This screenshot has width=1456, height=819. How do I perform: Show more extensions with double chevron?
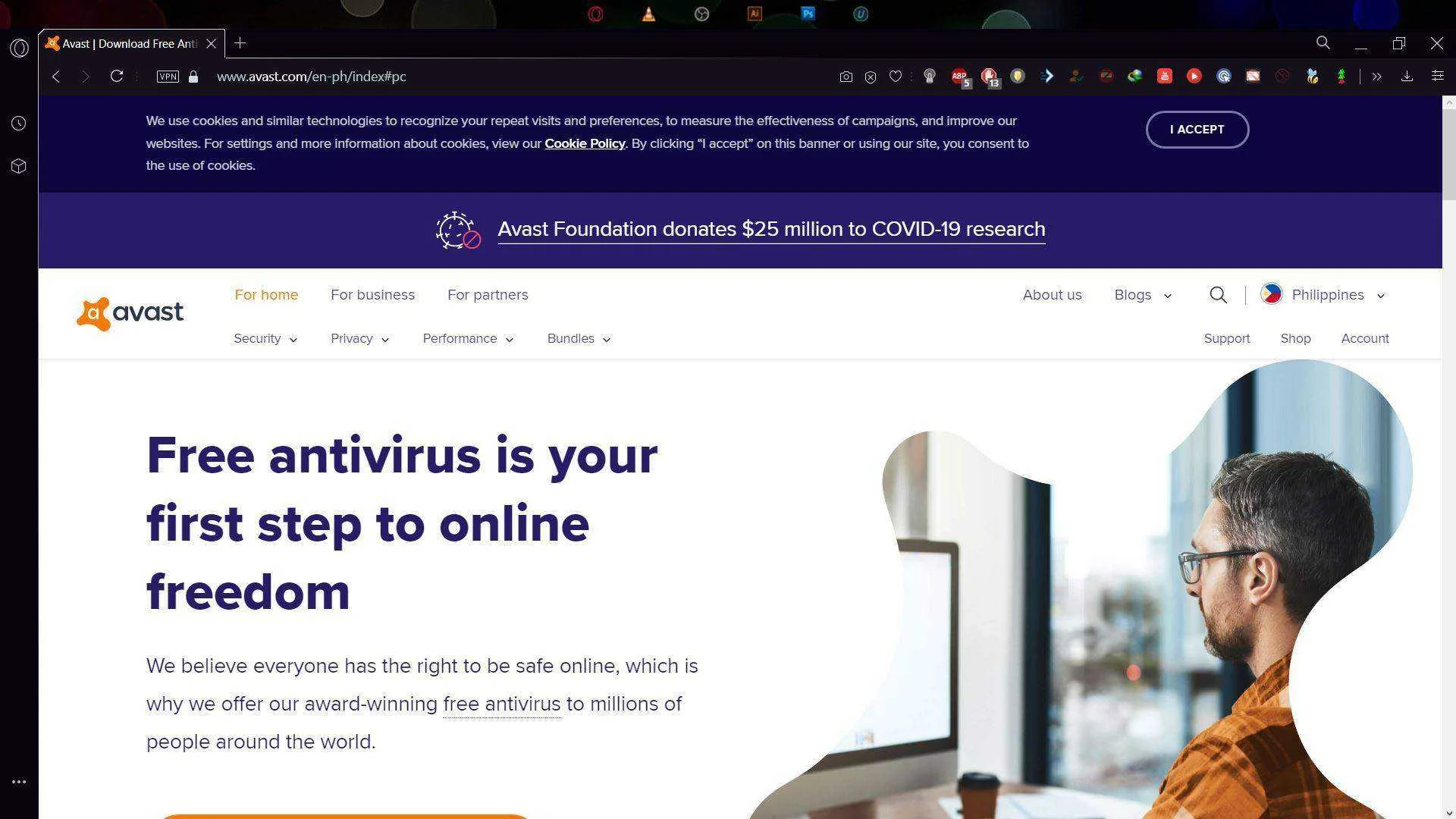[x=1377, y=77]
